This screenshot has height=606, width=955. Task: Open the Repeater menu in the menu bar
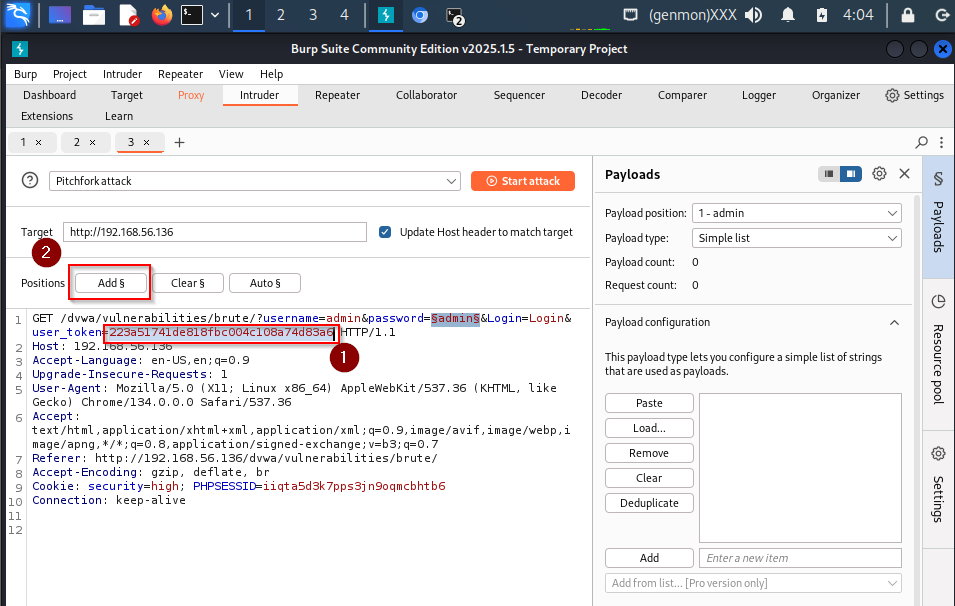click(180, 74)
